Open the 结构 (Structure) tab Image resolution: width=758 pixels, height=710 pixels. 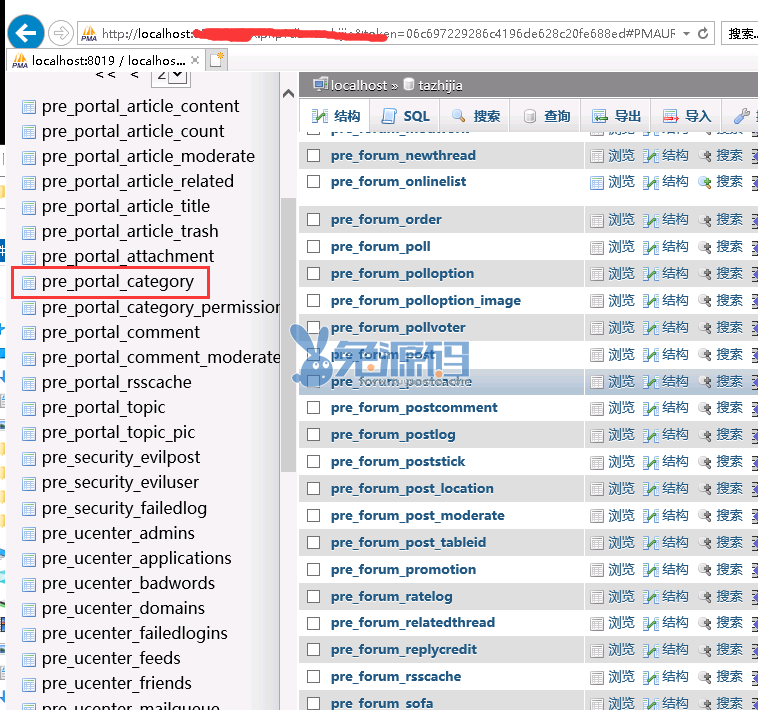coord(335,116)
